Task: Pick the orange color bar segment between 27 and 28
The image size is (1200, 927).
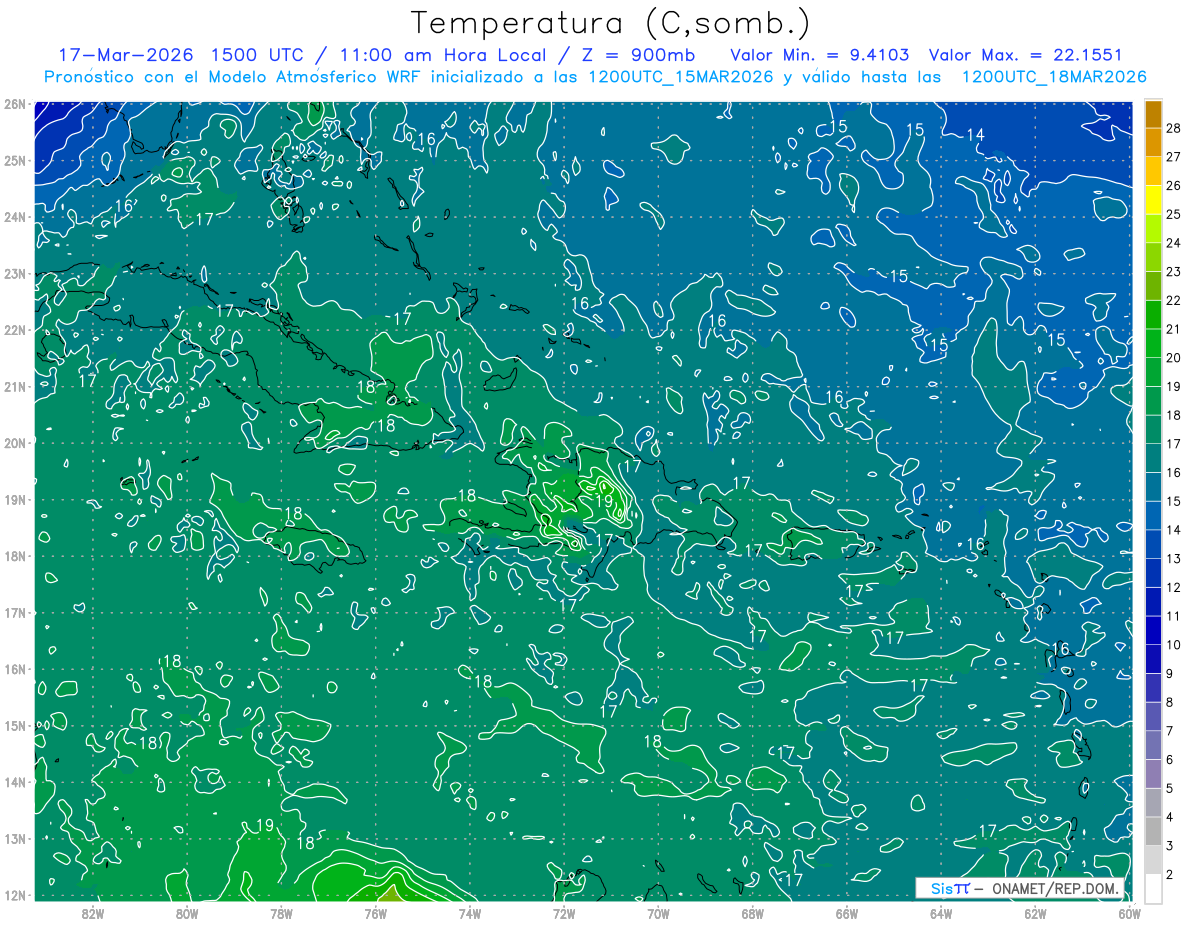Action: (1153, 142)
